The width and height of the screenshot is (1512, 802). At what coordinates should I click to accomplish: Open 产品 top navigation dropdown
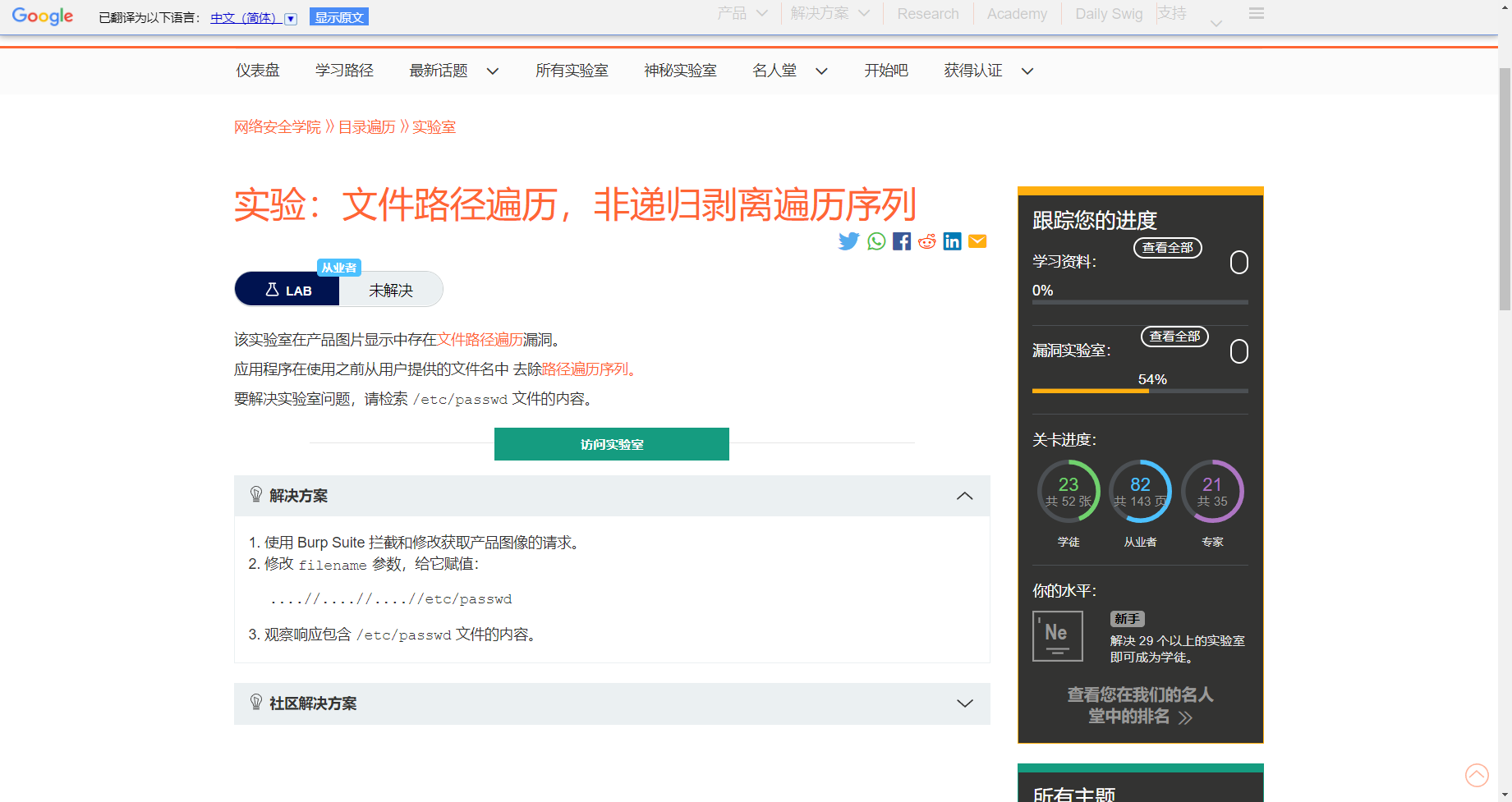[742, 13]
